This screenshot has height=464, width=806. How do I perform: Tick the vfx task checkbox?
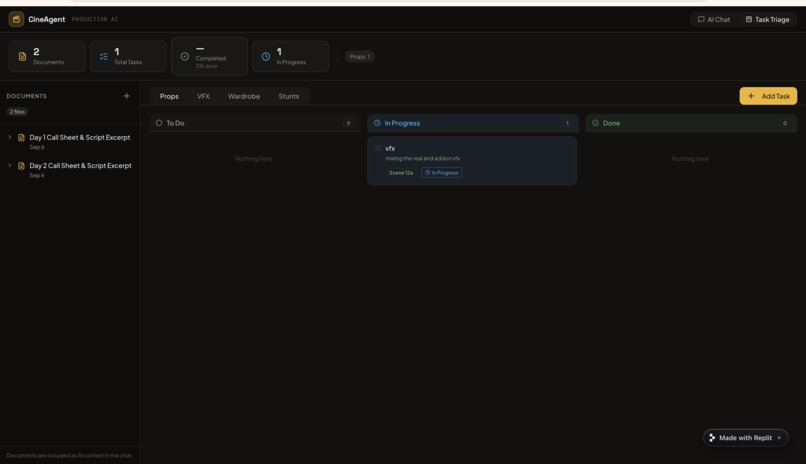click(377, 148)
